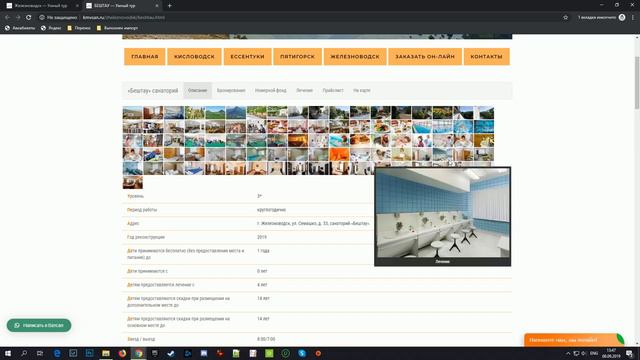Screen dimensions: 640x360
Task: Switch to the На карте tab
Action: coord(362,91)
